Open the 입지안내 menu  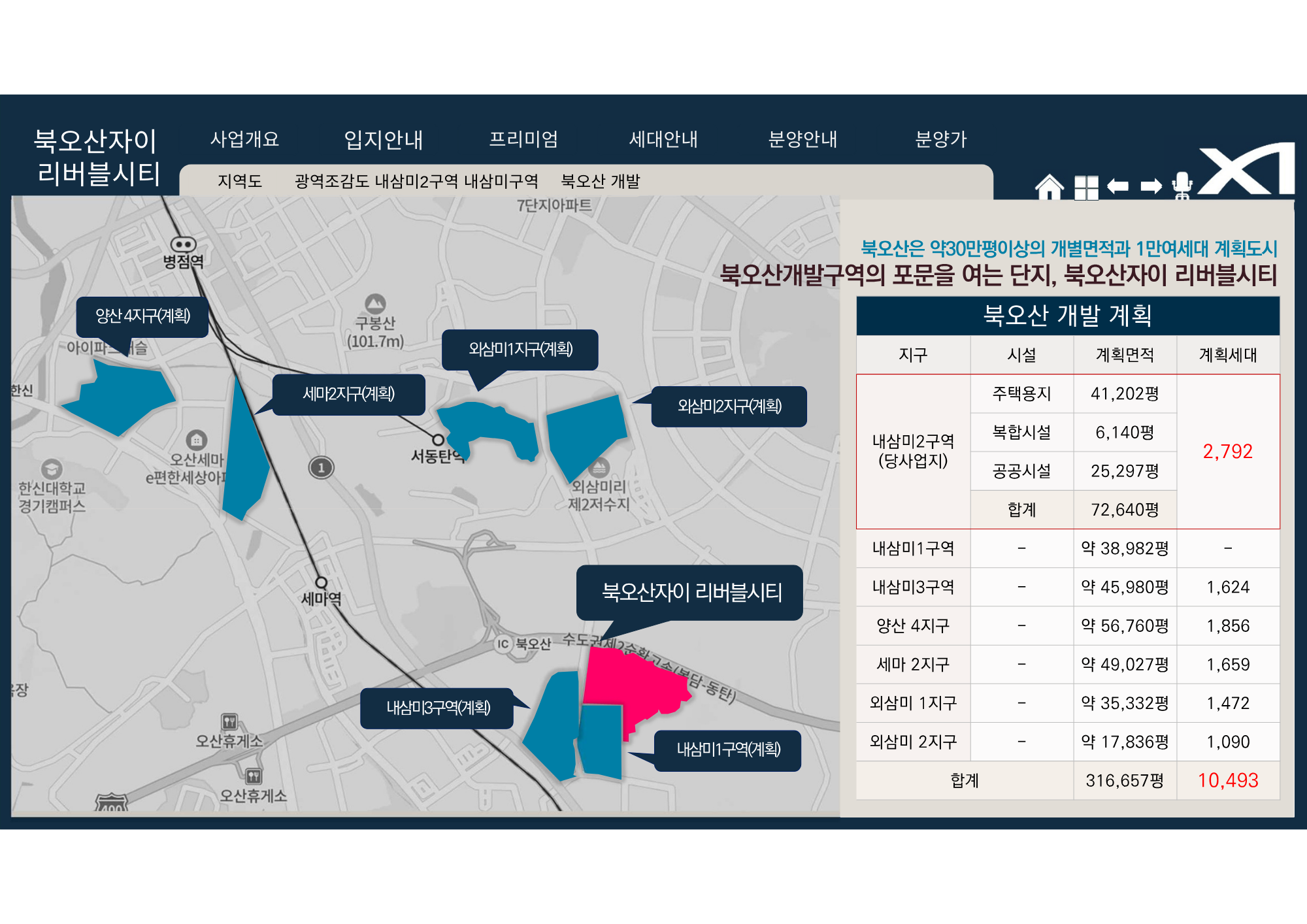[x=384, y=139]
